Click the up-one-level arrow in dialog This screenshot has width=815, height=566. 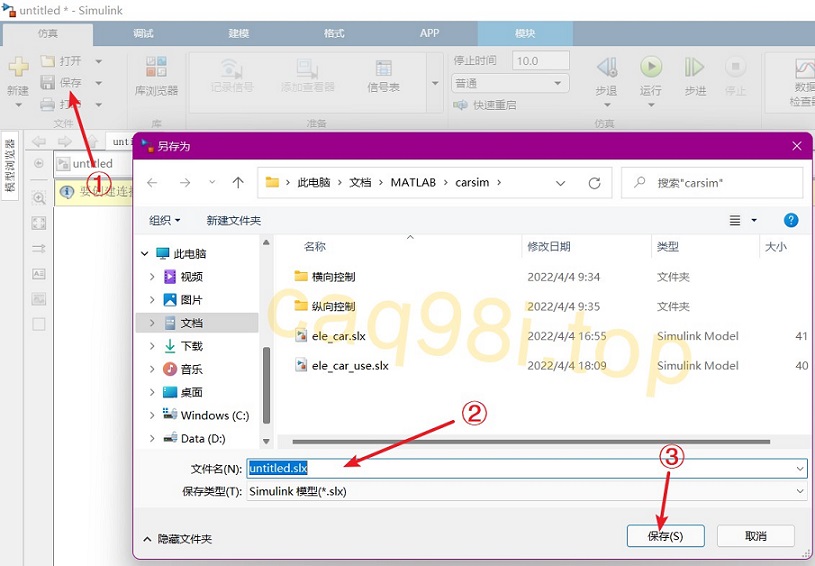(238, 182)
